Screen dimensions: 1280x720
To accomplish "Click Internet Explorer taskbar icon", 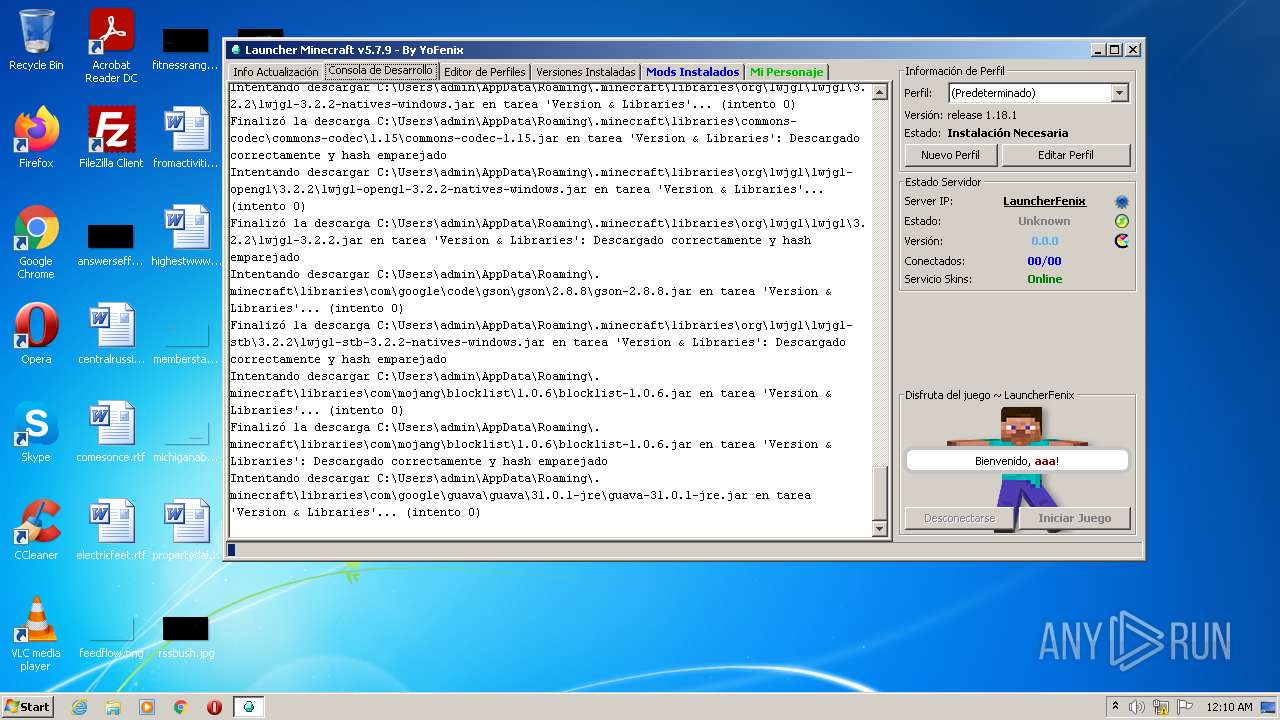I will coord(80,707).
